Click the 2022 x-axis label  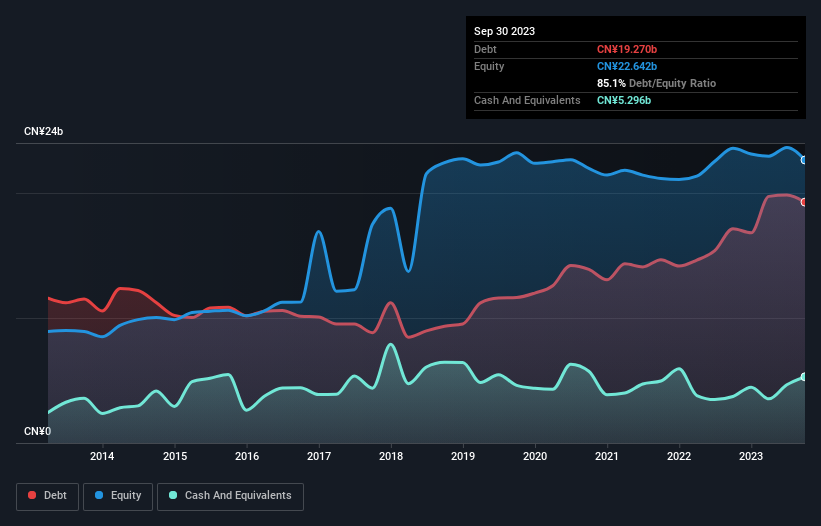pyautogui.click(x=679, y=456)
